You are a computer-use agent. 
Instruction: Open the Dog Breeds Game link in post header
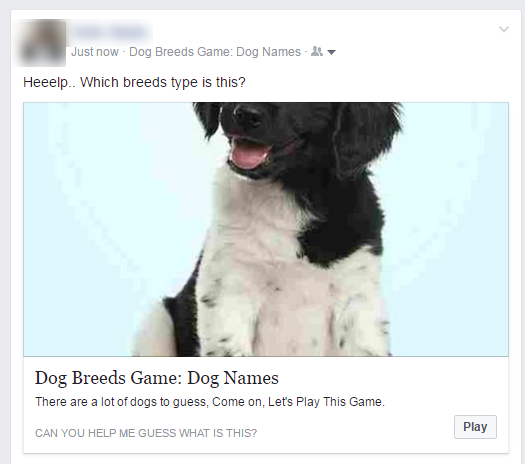215,52
